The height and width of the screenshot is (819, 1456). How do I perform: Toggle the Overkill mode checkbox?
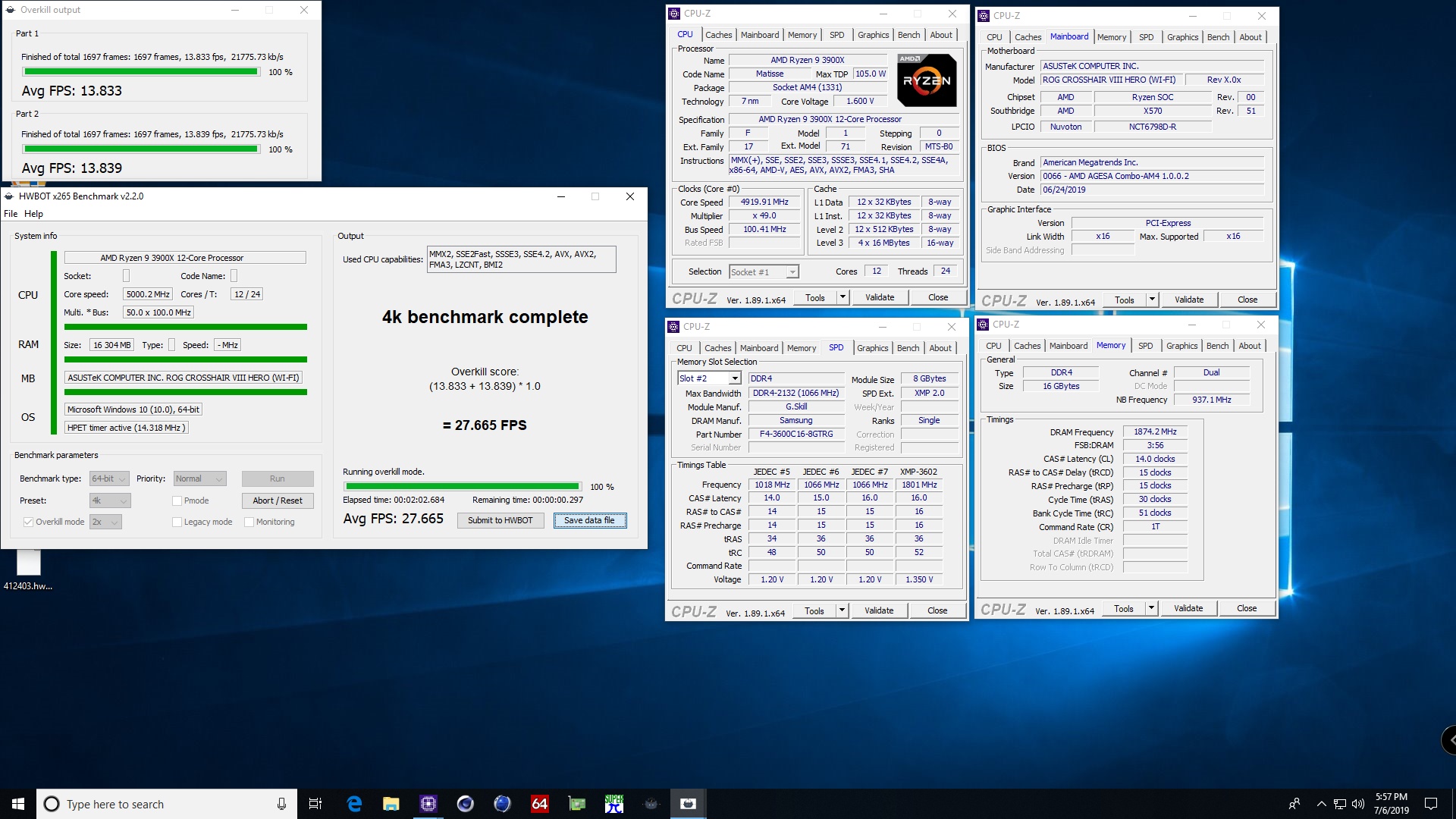28,522
